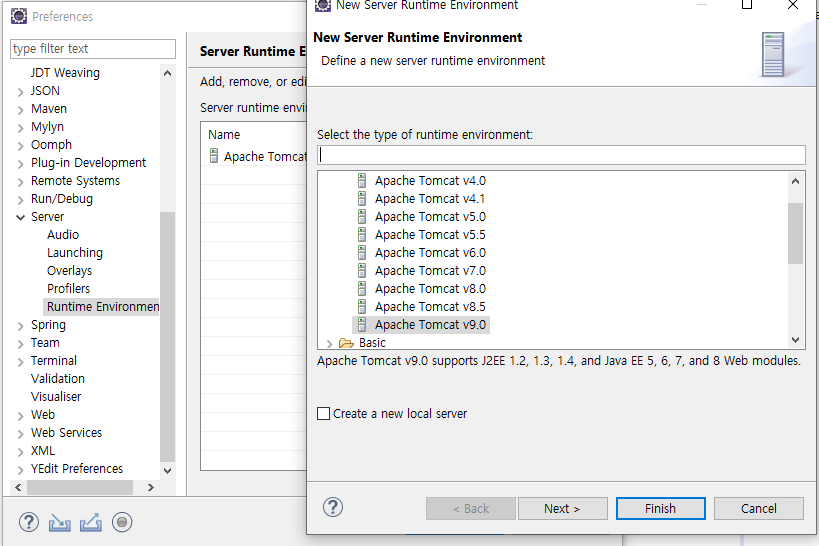Click existing Apache Tomcat runtime icon in Preferences
819x546 pixels.
click(x=214, y=156)
